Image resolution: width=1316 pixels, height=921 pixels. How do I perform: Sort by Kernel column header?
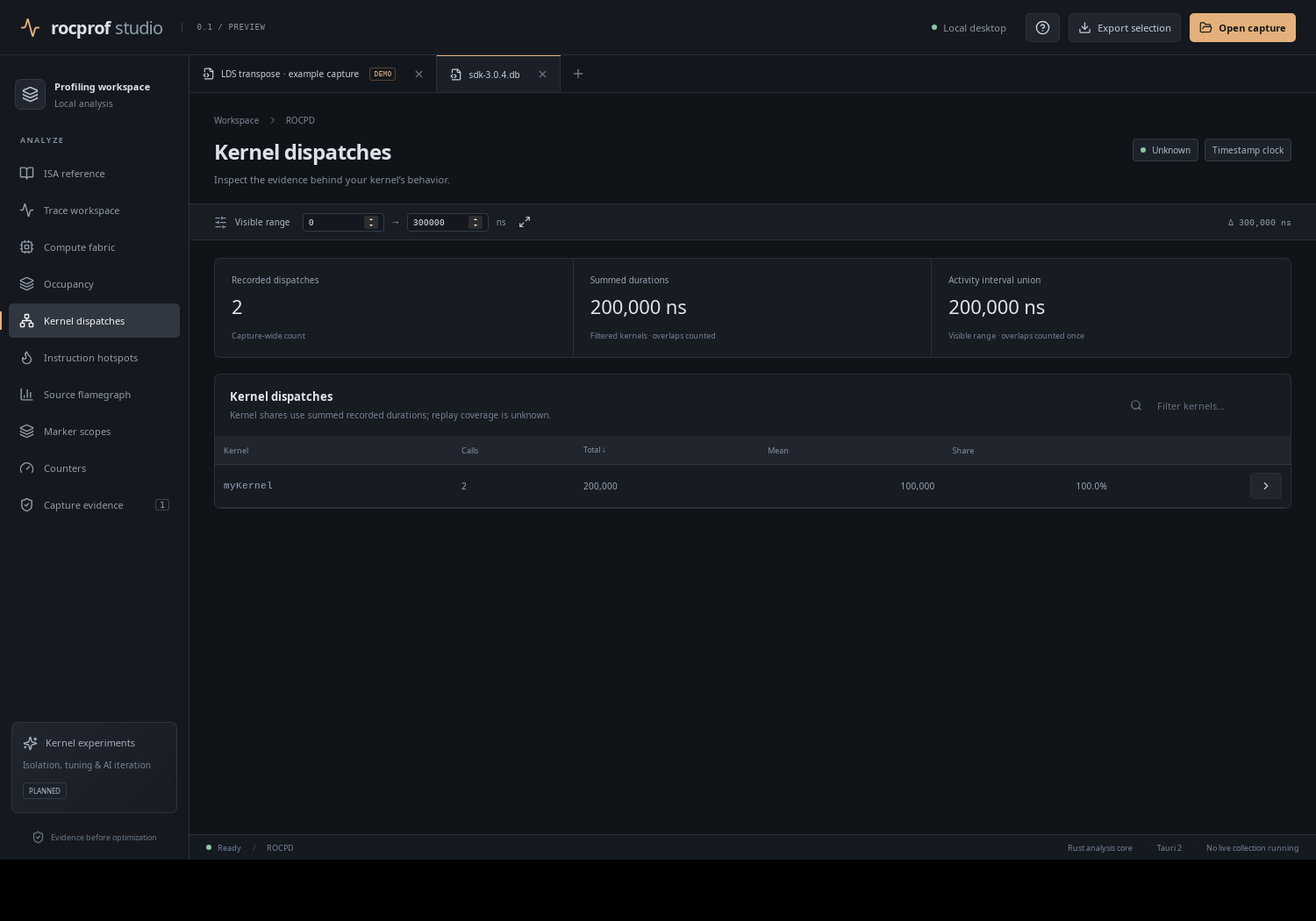[236, 451]
